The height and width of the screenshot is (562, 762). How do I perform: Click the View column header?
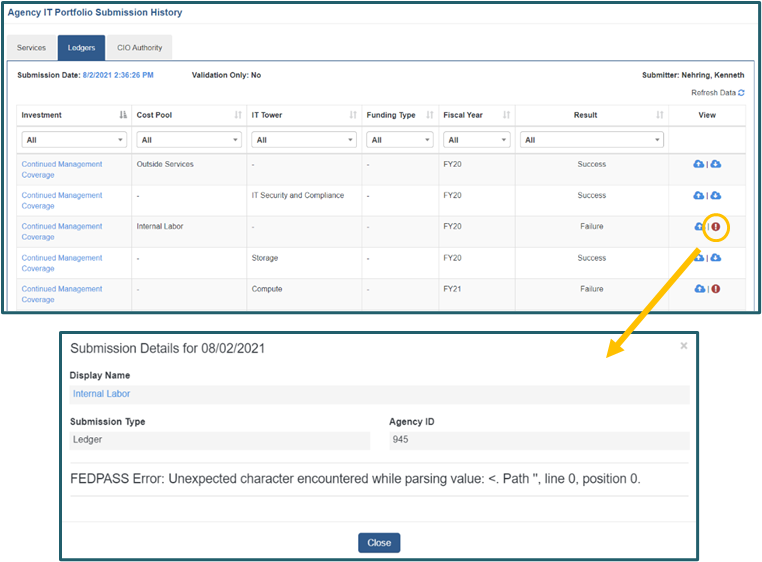click(707, 115)
